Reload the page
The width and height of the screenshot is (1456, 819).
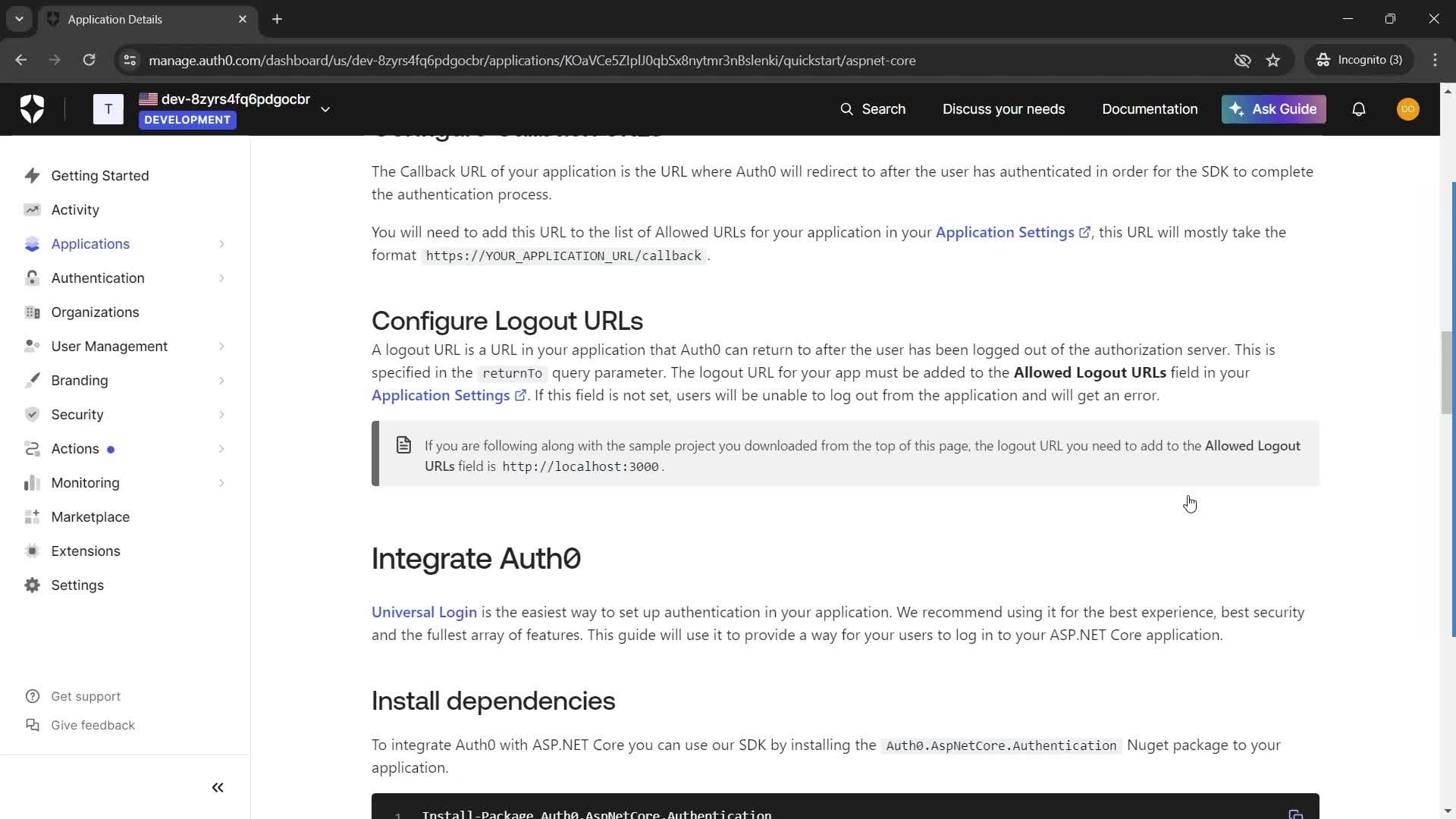(x=89, y=60)
